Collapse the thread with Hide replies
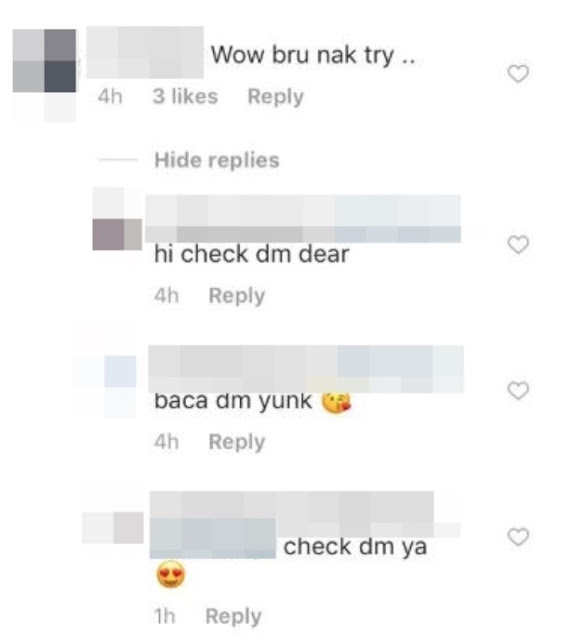 click(217, 160)
